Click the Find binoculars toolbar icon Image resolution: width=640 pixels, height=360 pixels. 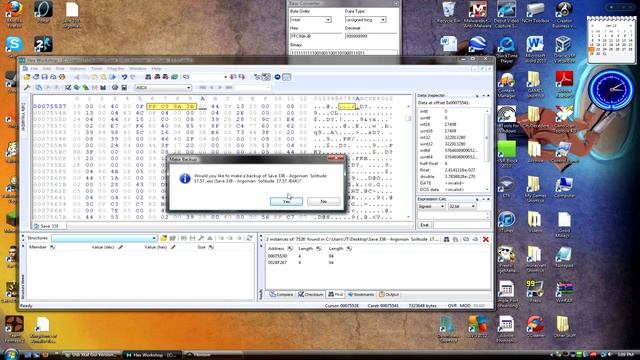(148, 77)
